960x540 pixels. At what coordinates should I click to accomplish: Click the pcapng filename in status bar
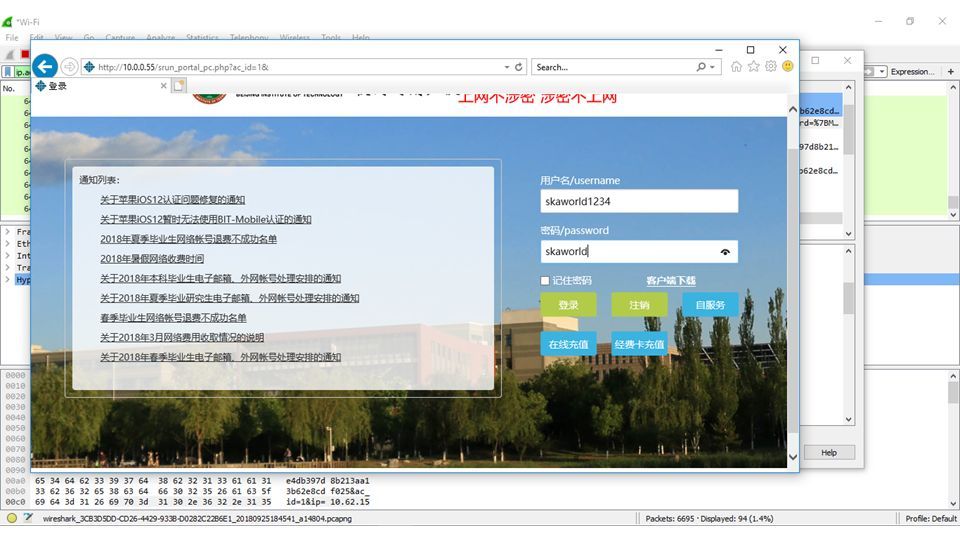197,519
